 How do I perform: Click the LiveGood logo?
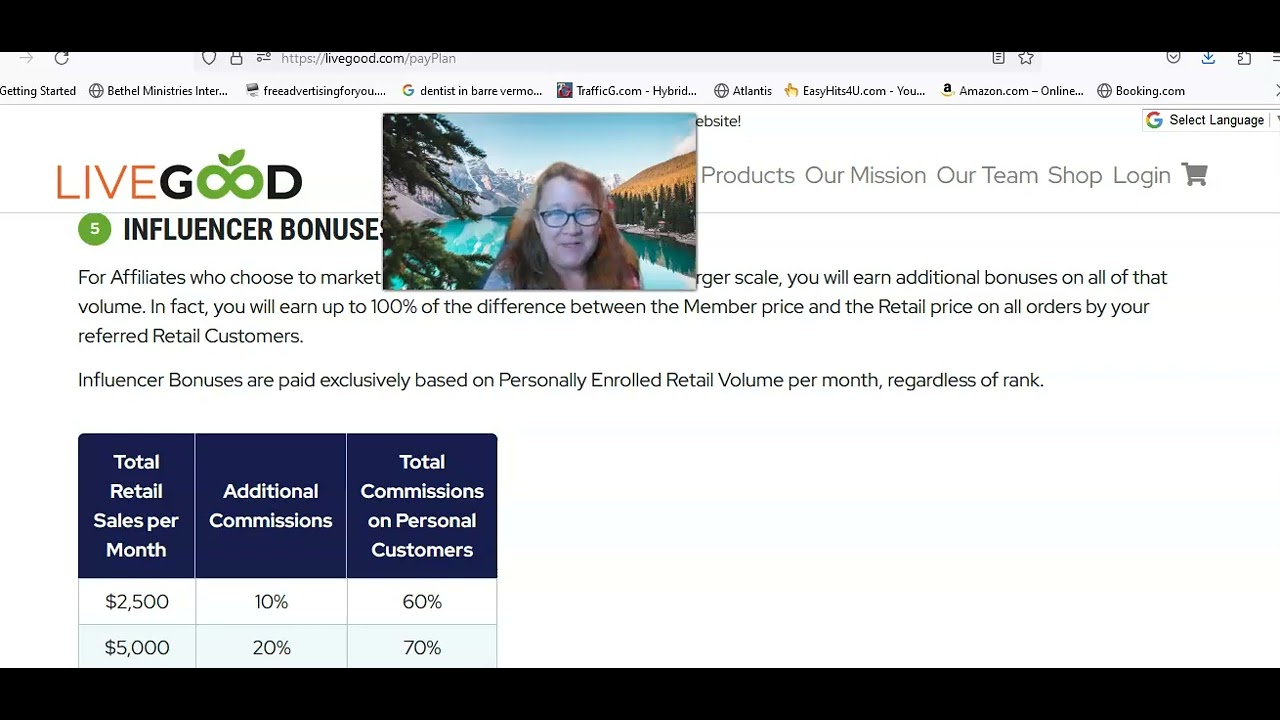(x=179, y=175)
